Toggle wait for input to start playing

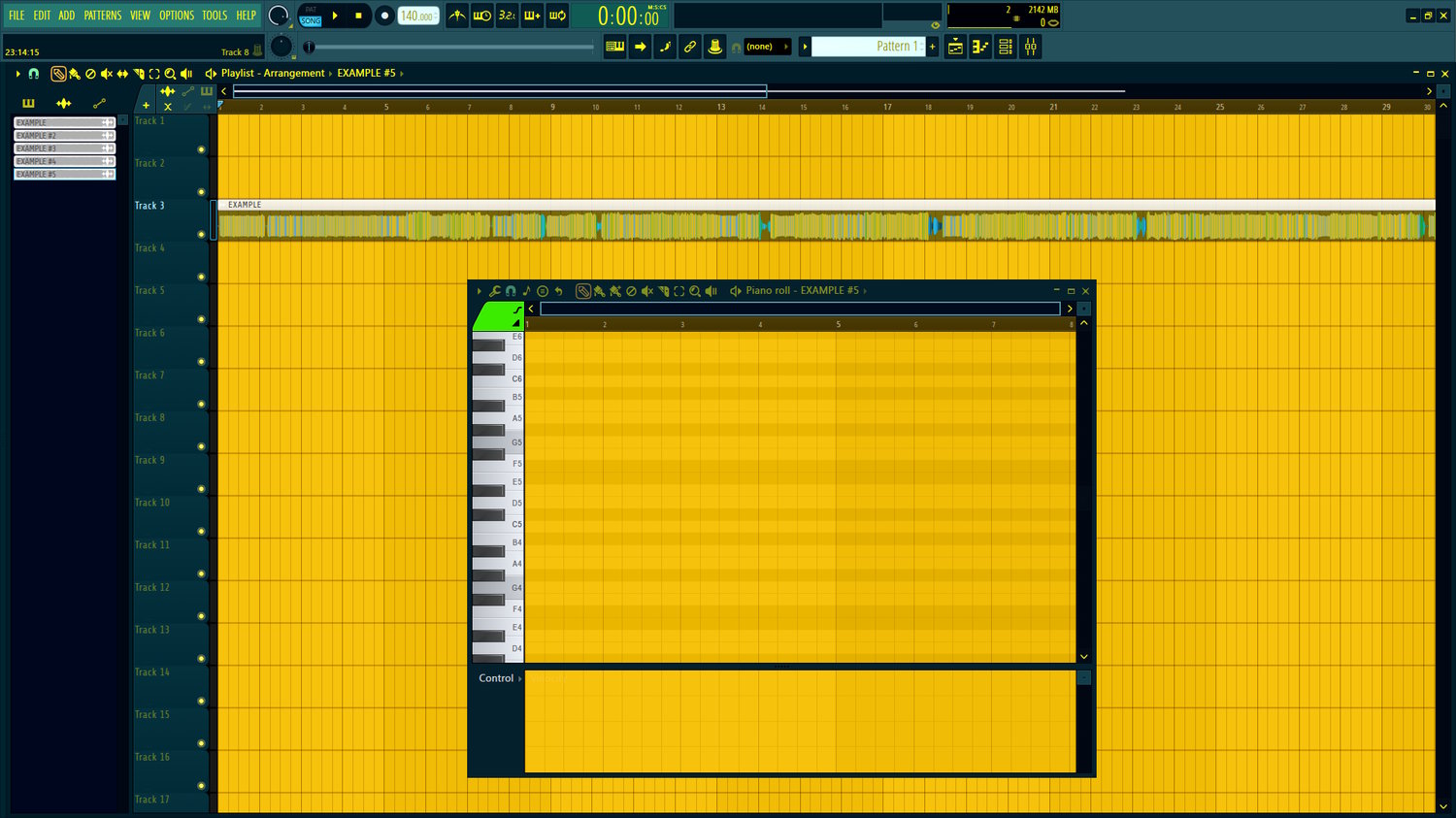click(x=482, y=16)
